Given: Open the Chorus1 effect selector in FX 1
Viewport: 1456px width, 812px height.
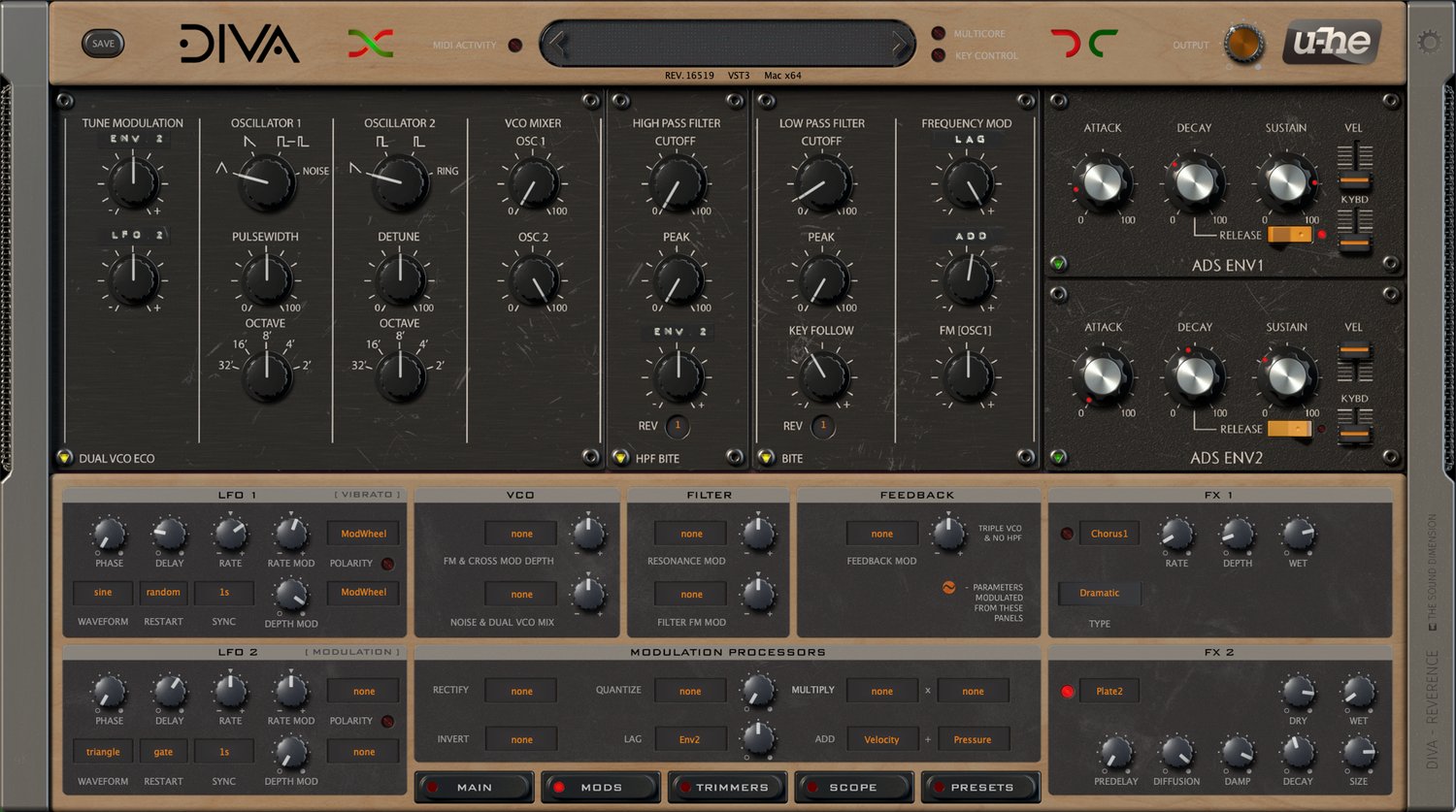Looking at the screenshot, I should point(1109,534).
